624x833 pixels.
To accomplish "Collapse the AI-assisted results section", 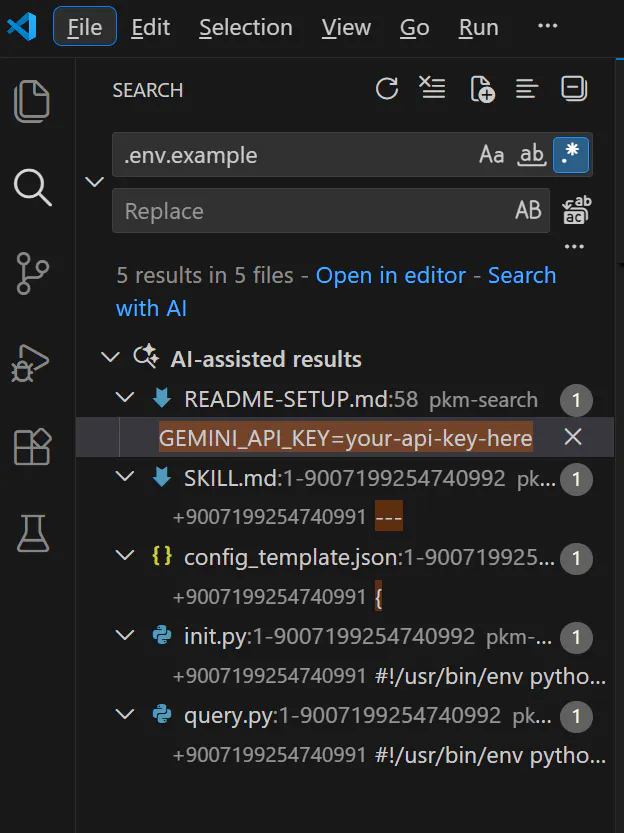I will coord(110,357).
